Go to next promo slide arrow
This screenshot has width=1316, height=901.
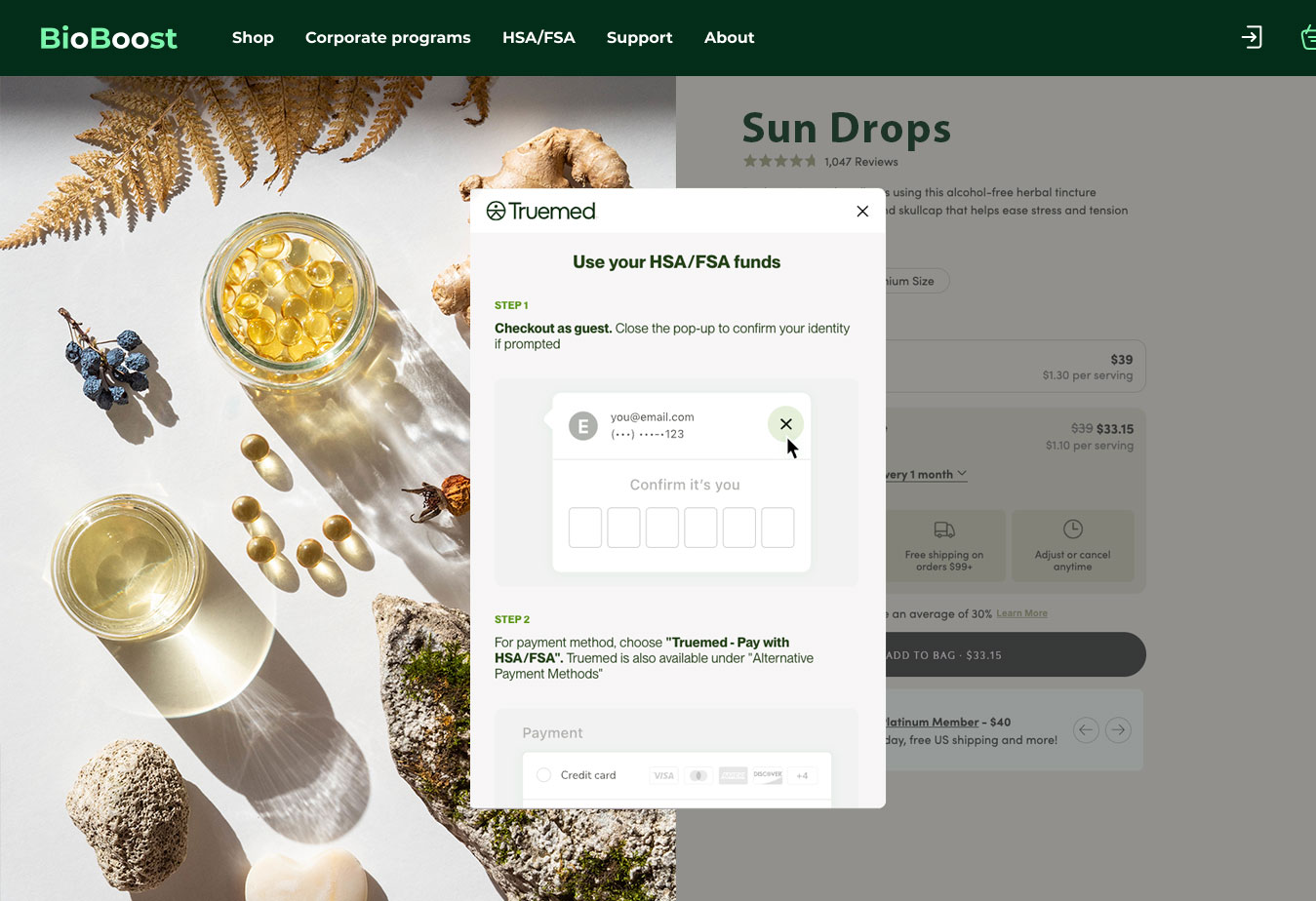(x=1119, y=729)
